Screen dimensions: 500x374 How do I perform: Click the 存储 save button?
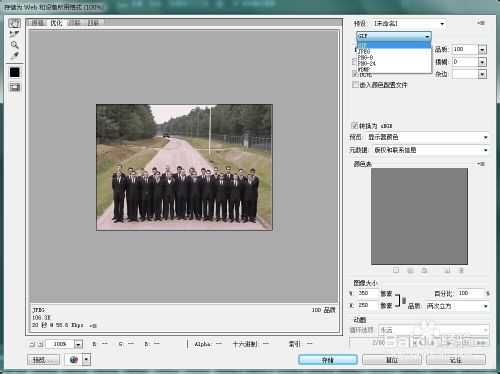328,360
